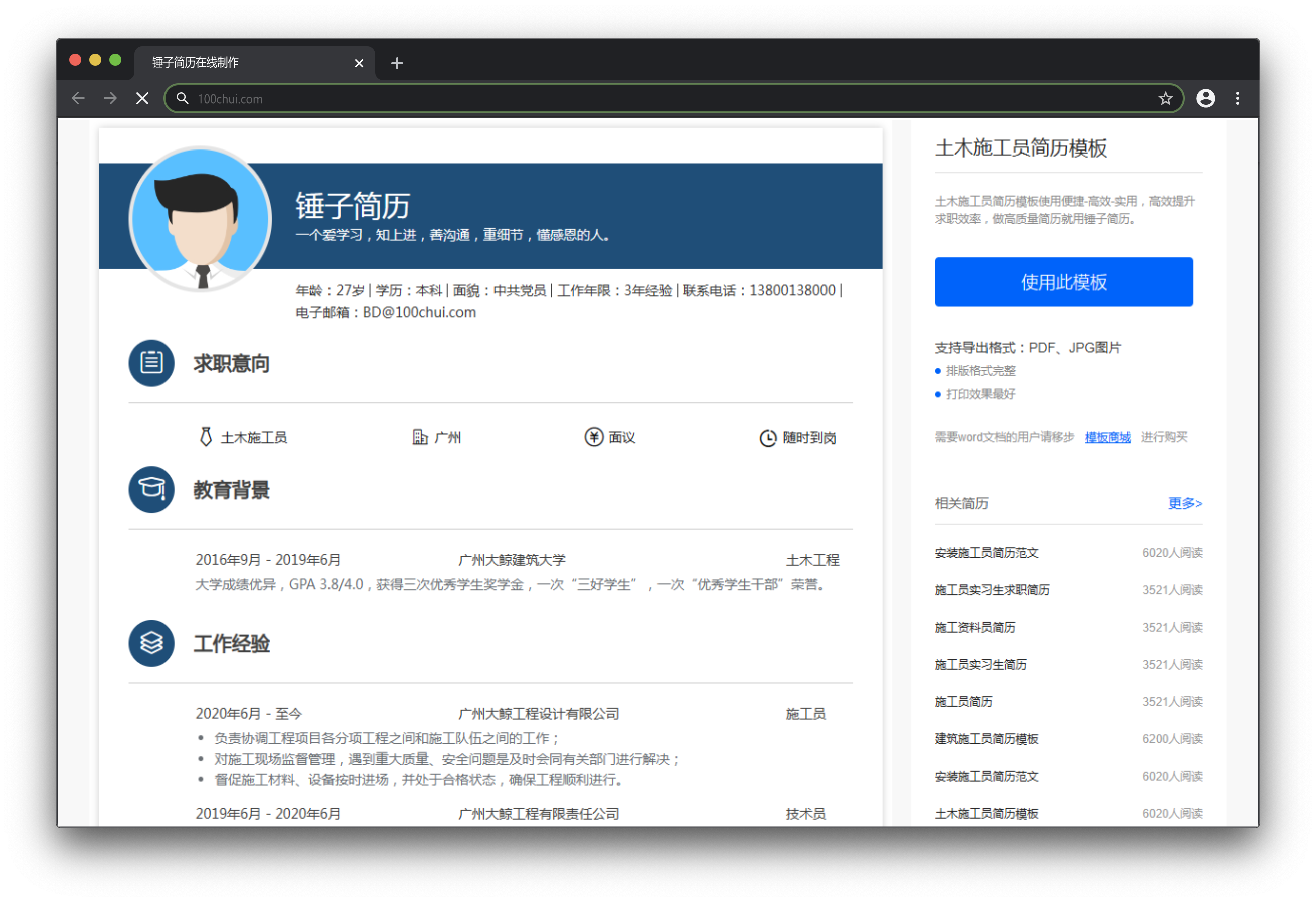This screenshot has height=902, width=1316.
Task: Click the 相关简历 heading
Action: click(x=961, y=503)
